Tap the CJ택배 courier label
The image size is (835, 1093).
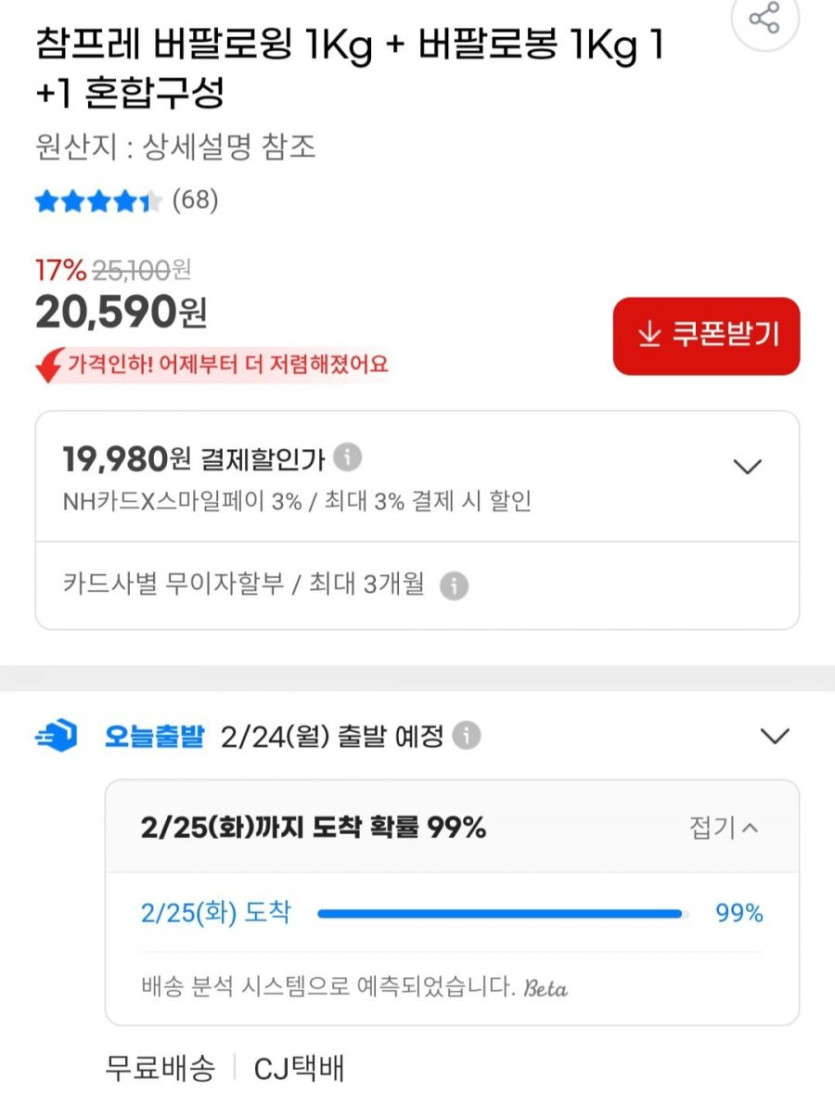point(299,1069)
